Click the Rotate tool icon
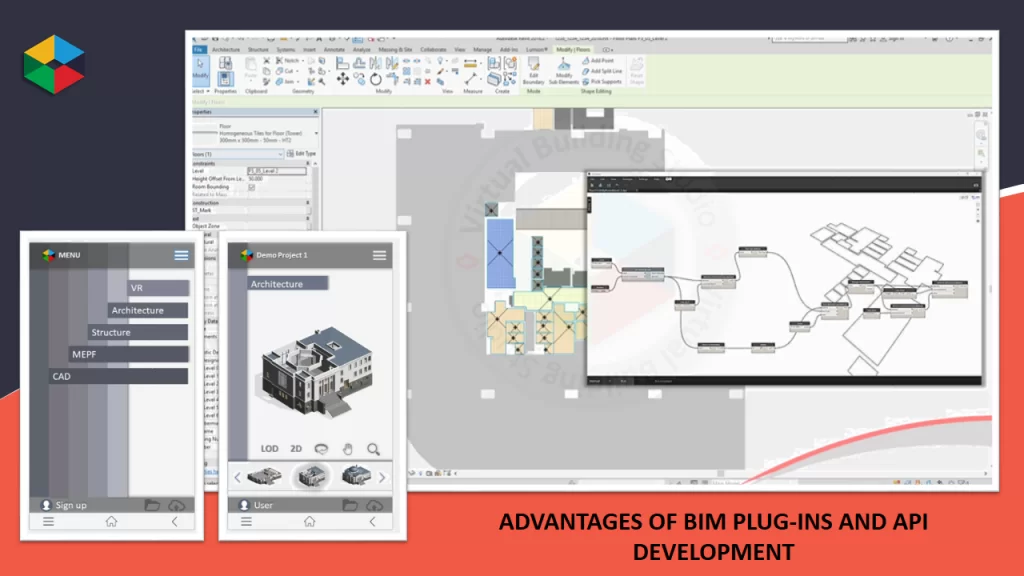The image size is (1024, 576). (x=375, y=78)
